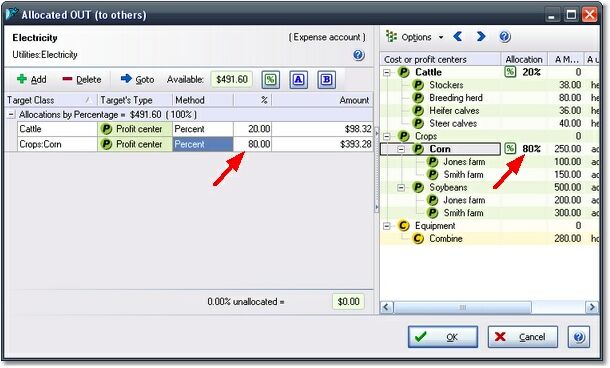The height and width of the screenshot is (368, 610).
Task: Click the blue forward arrow beside Options
Action: [x=481, y=37]
